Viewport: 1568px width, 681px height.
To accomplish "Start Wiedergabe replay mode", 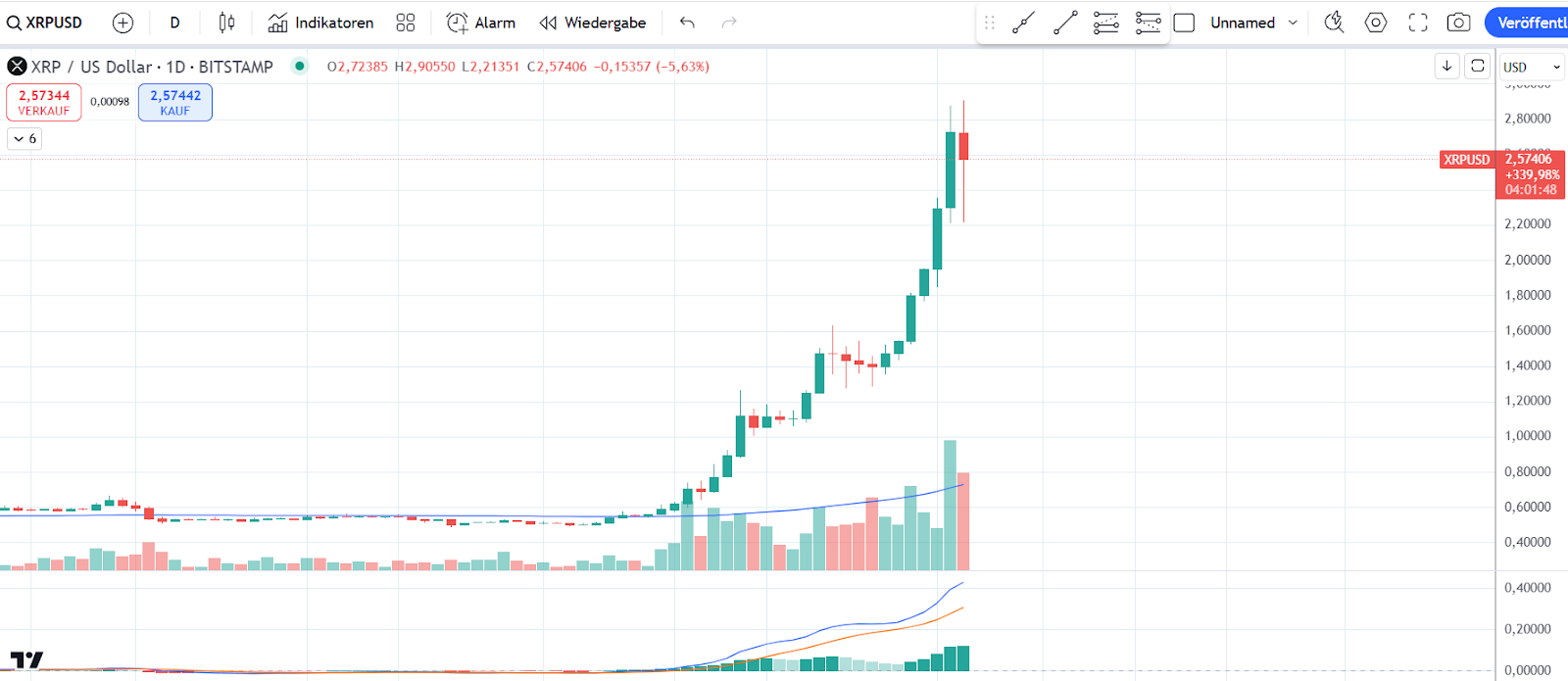I will [x=593, y=23].
